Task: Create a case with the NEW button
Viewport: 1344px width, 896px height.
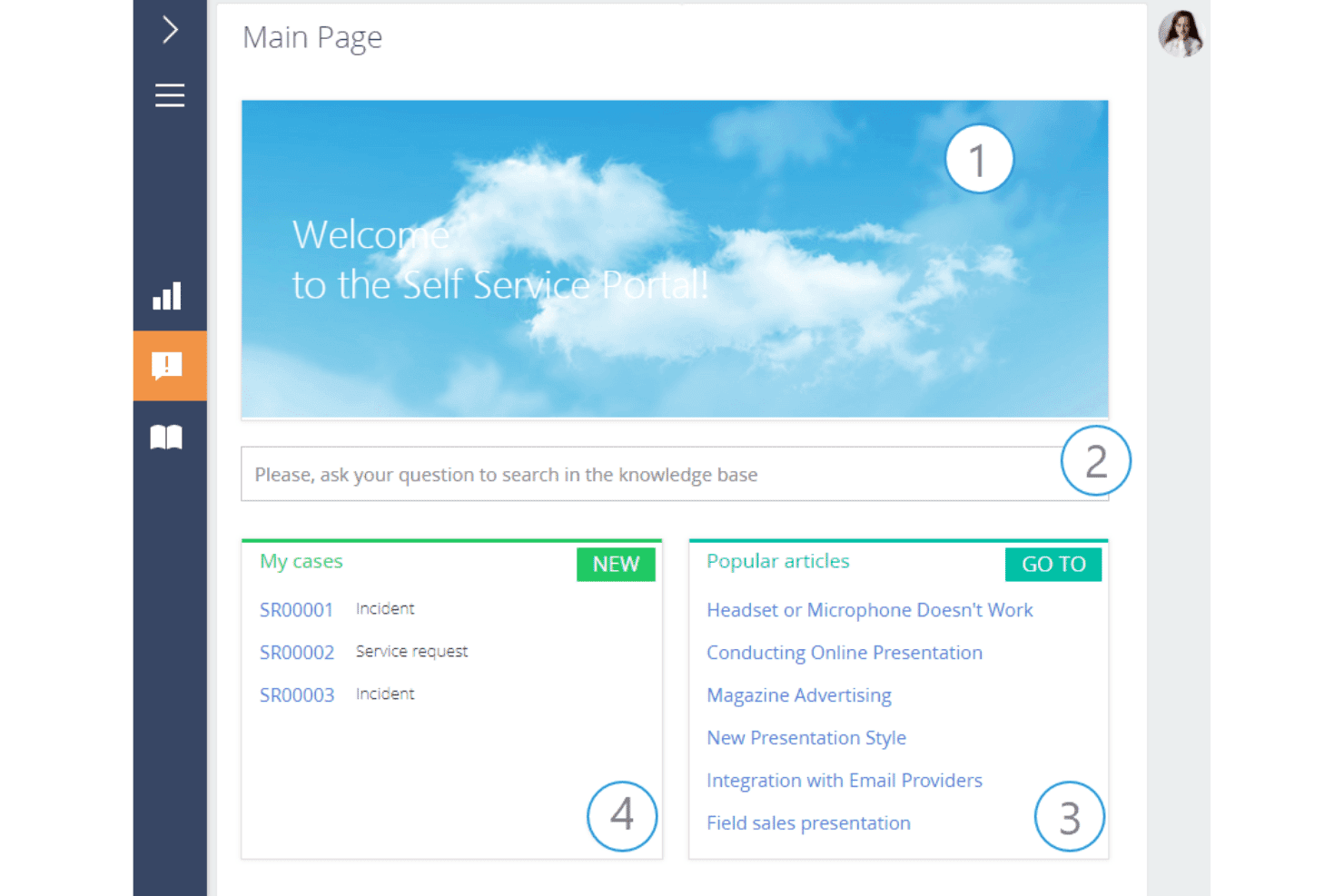Action: [616, 564]
